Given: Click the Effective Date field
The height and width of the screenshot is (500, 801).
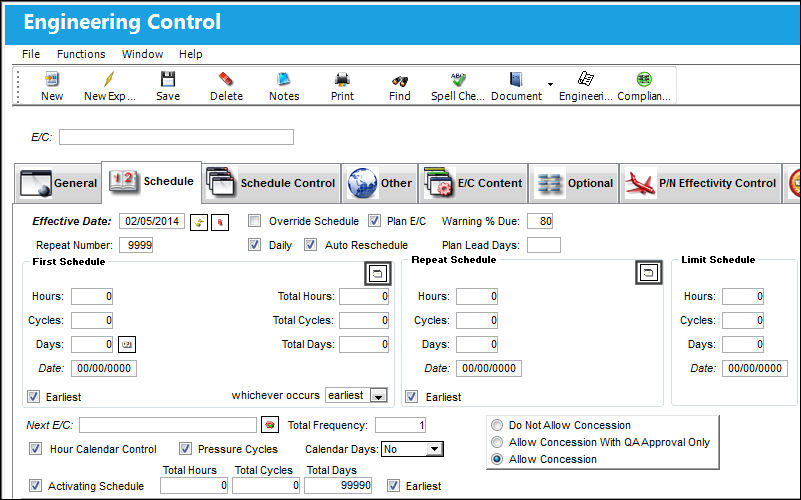Looking at the screenshot, I should 152,221.
